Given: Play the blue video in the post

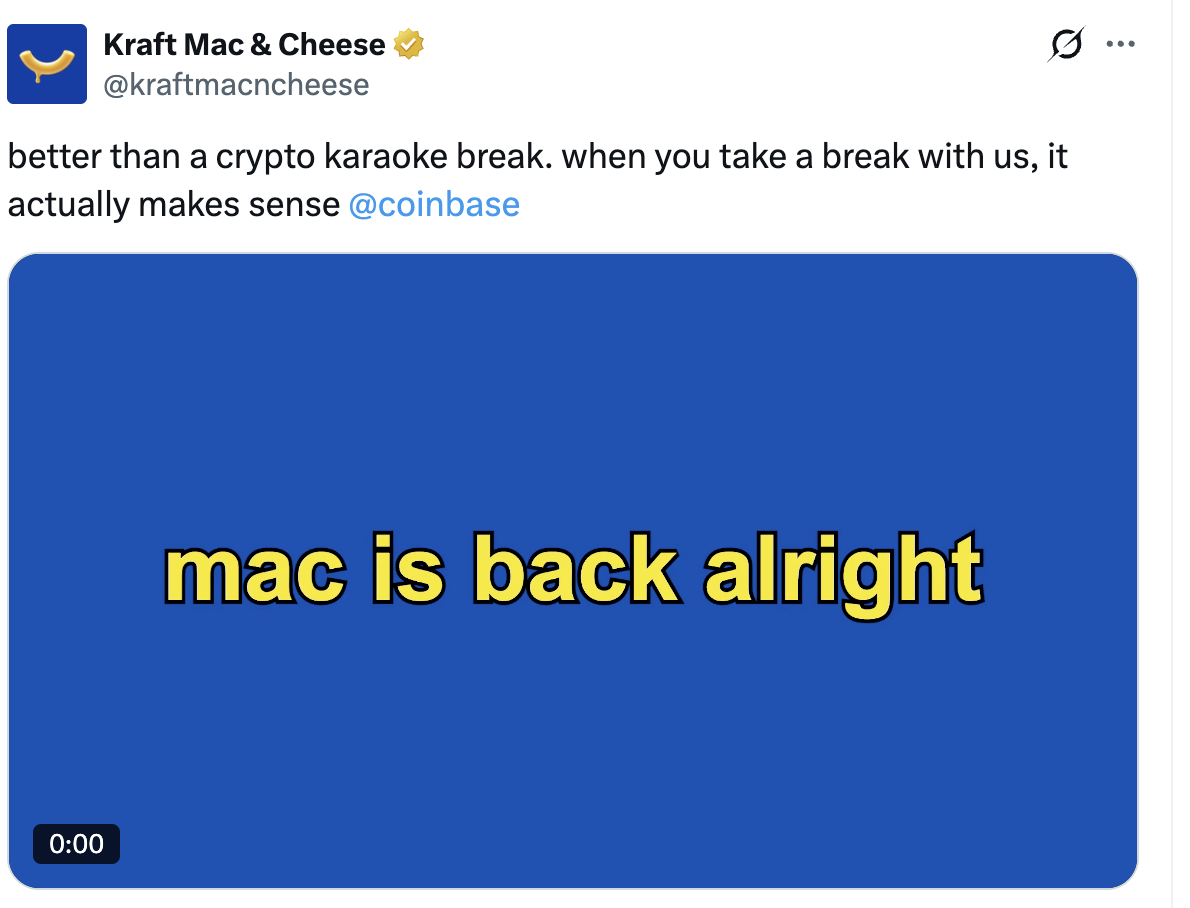Looking at the screenshot, I should (572, 420).
